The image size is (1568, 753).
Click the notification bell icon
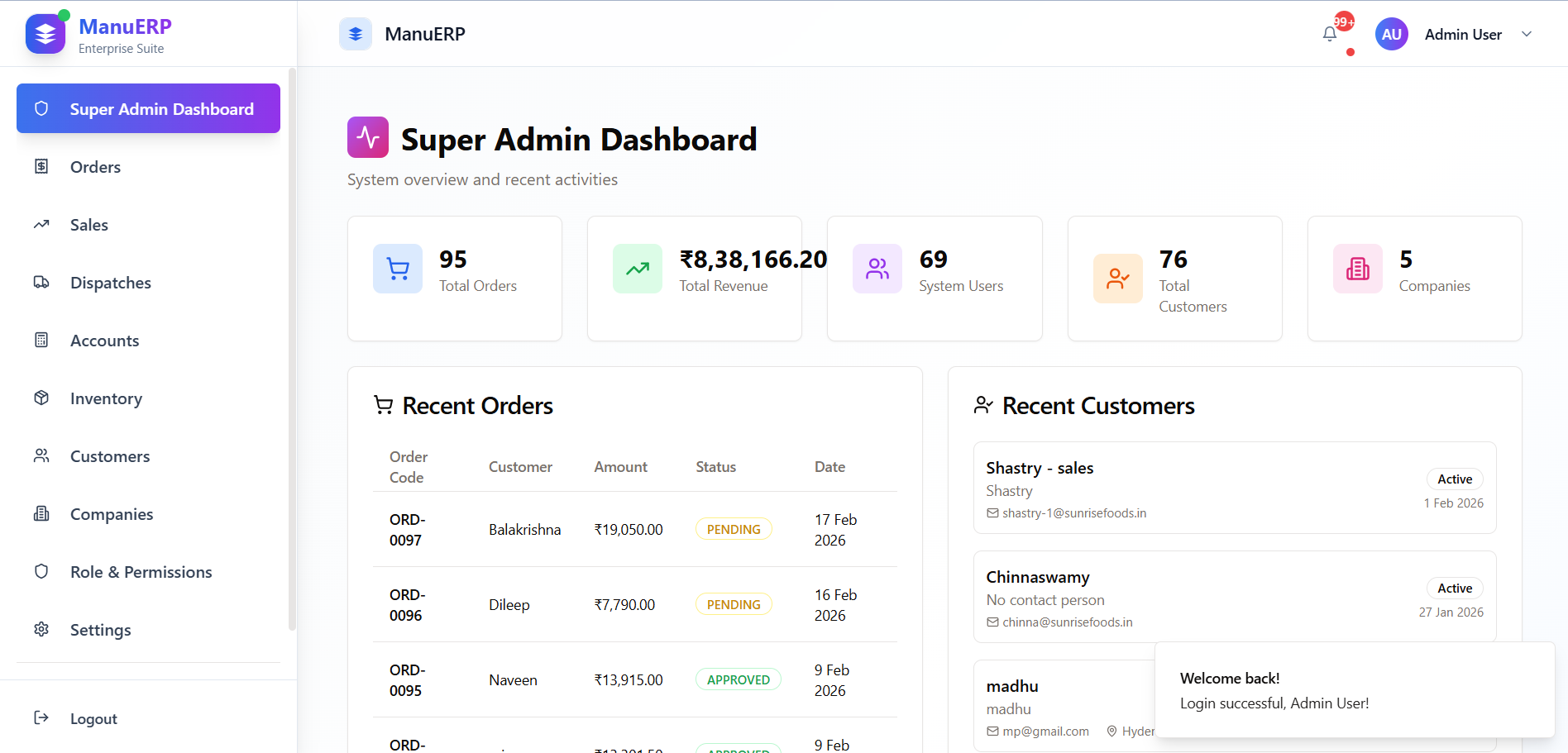coord(1329,35)
